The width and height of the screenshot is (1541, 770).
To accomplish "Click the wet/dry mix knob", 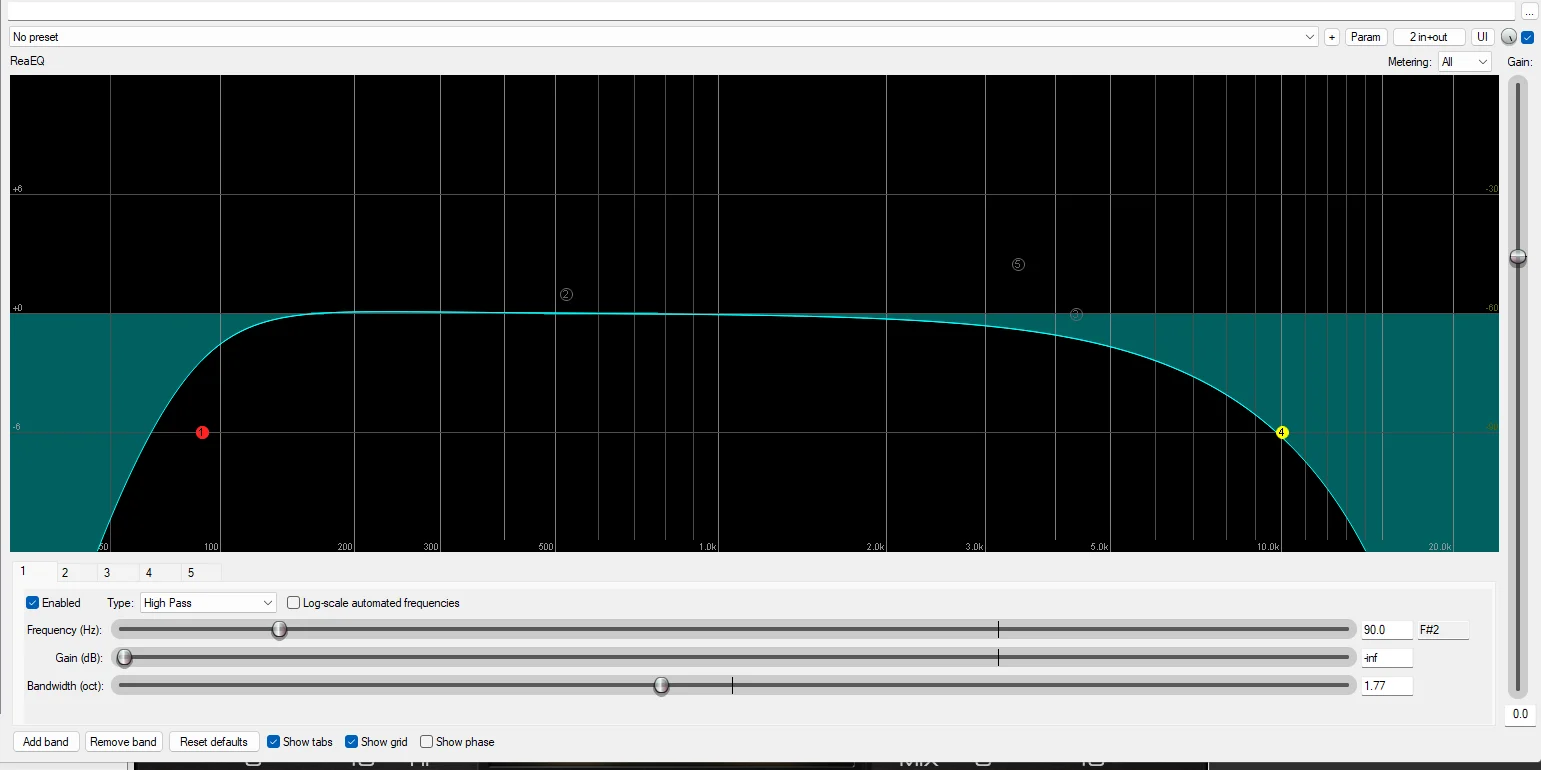I will coord(1509,37).
